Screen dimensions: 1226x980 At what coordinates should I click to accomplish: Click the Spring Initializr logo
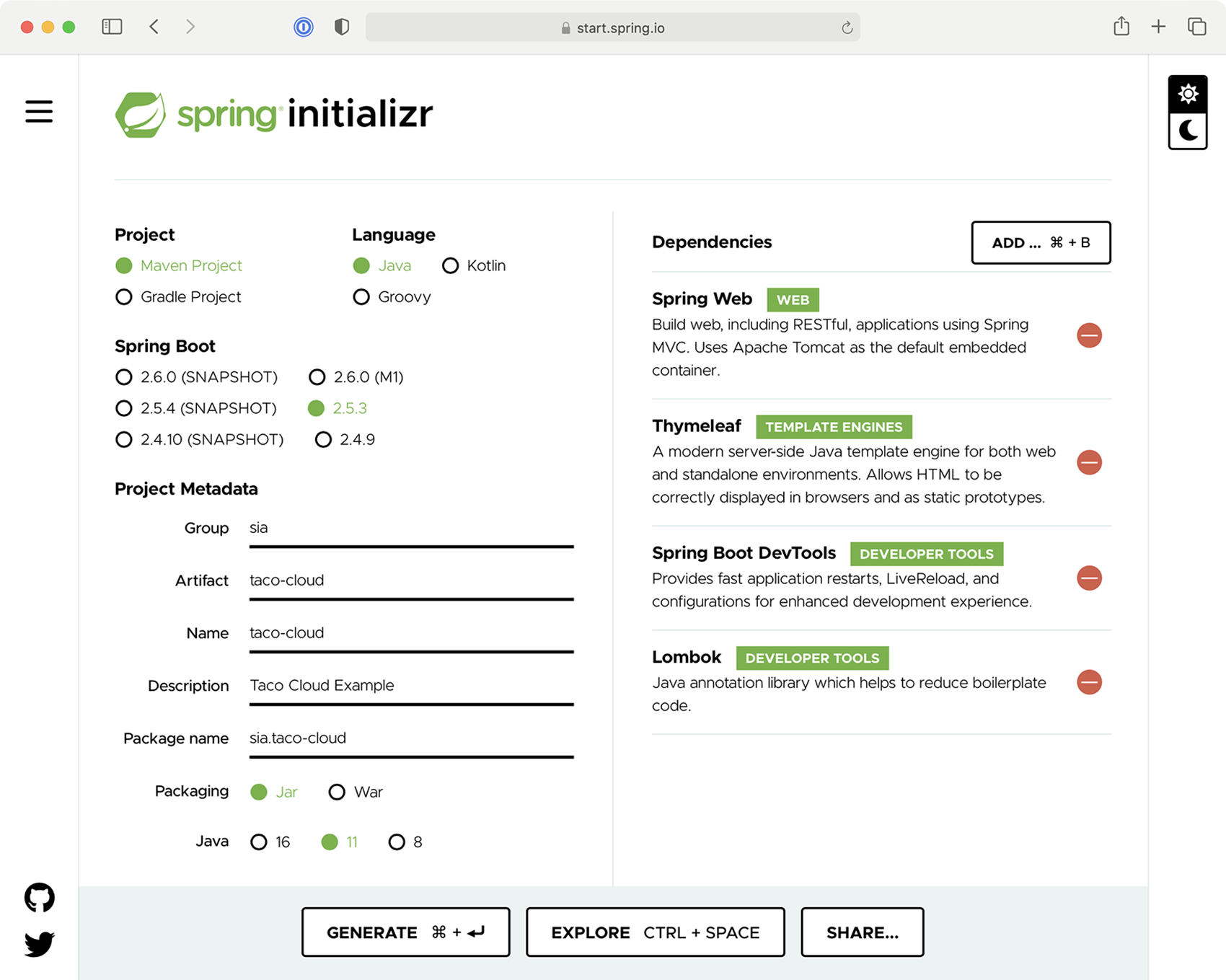[274, 114]
